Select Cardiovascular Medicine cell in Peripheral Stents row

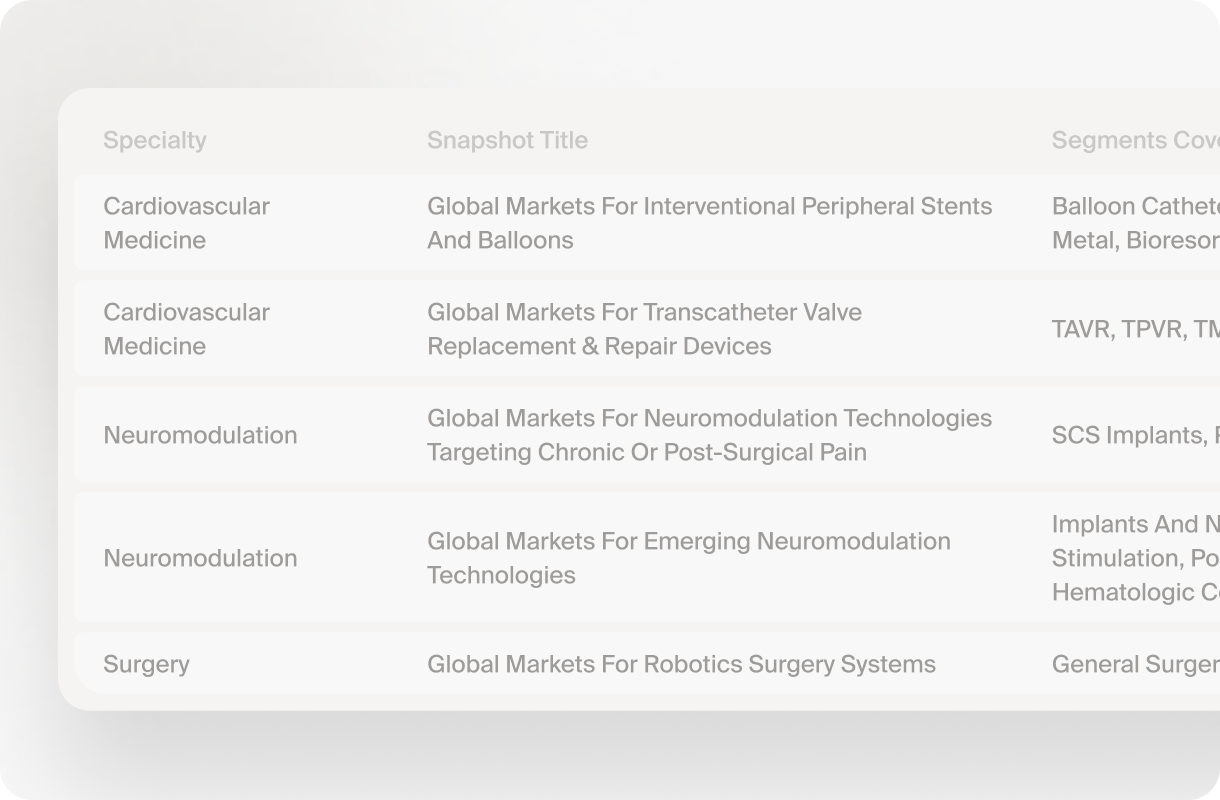pyautogui.click(x=186, y=223)
